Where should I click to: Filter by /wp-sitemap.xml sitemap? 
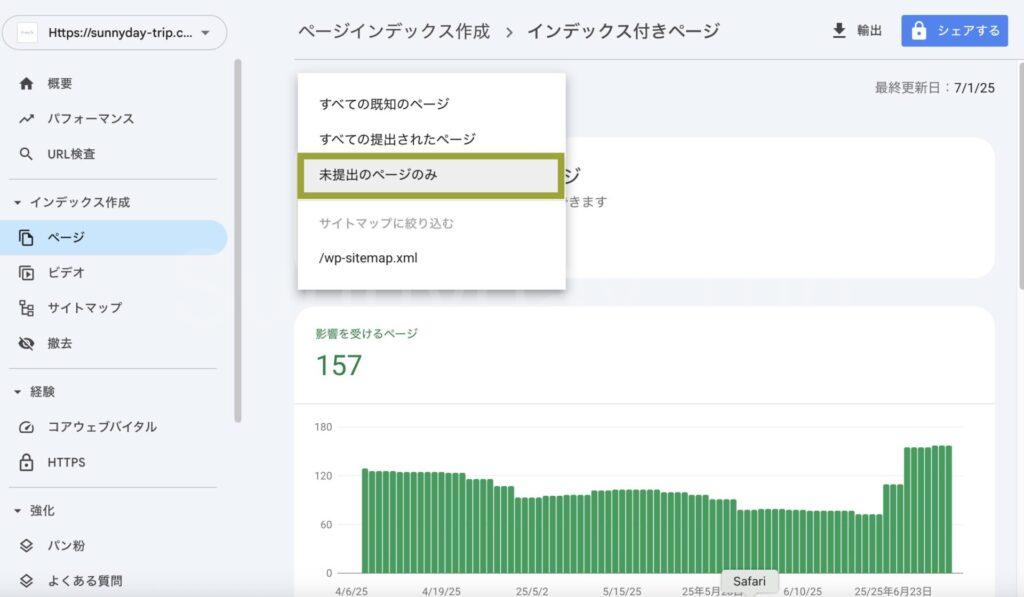tap(368, 258)
